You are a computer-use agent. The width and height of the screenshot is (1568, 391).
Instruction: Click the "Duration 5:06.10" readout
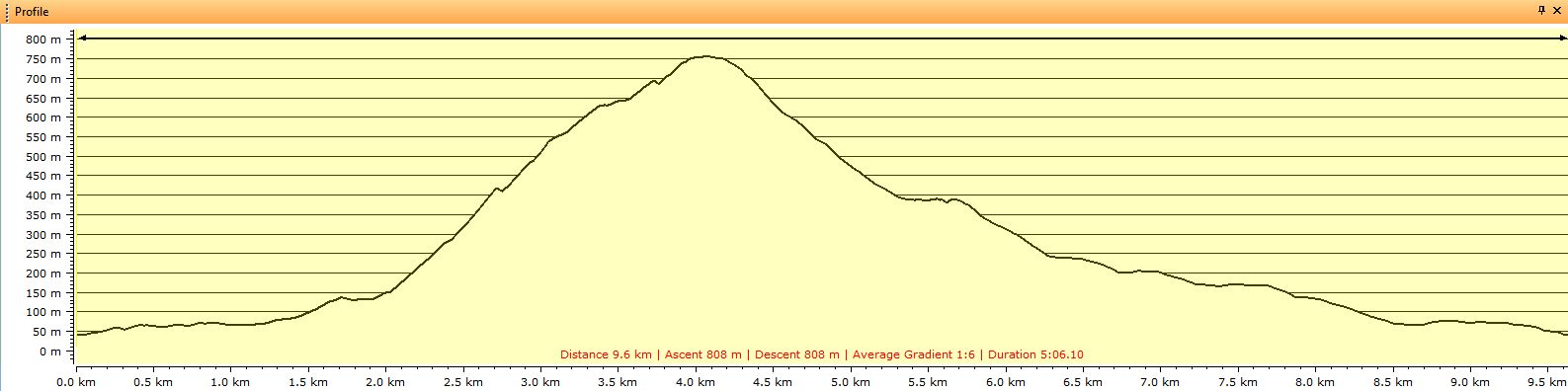(1035, 354)
